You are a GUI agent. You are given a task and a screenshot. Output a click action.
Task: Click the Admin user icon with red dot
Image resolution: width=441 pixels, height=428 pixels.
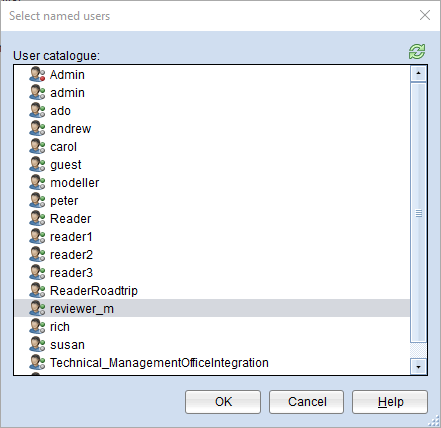[37, 74]
